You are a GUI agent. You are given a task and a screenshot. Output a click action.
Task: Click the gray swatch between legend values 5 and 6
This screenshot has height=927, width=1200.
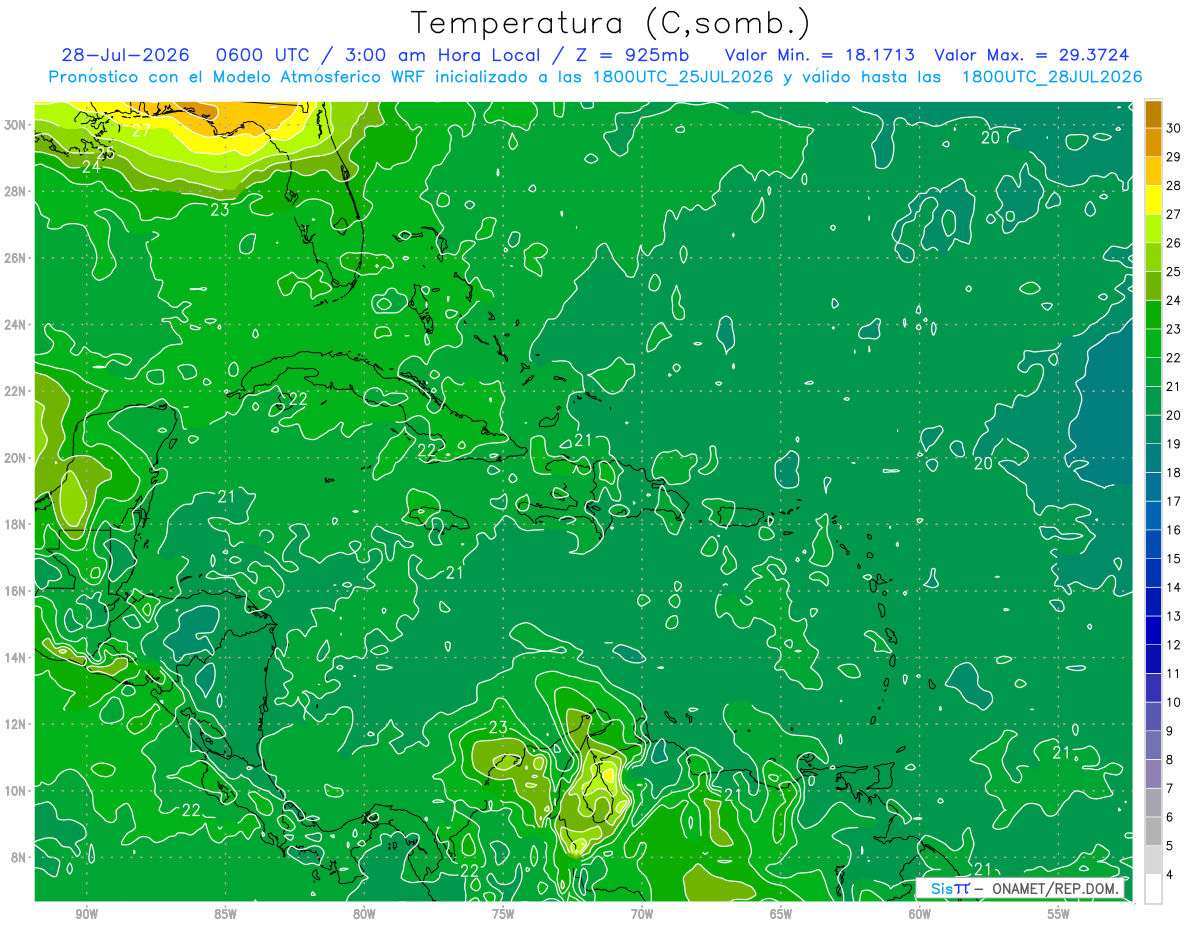1153,831
